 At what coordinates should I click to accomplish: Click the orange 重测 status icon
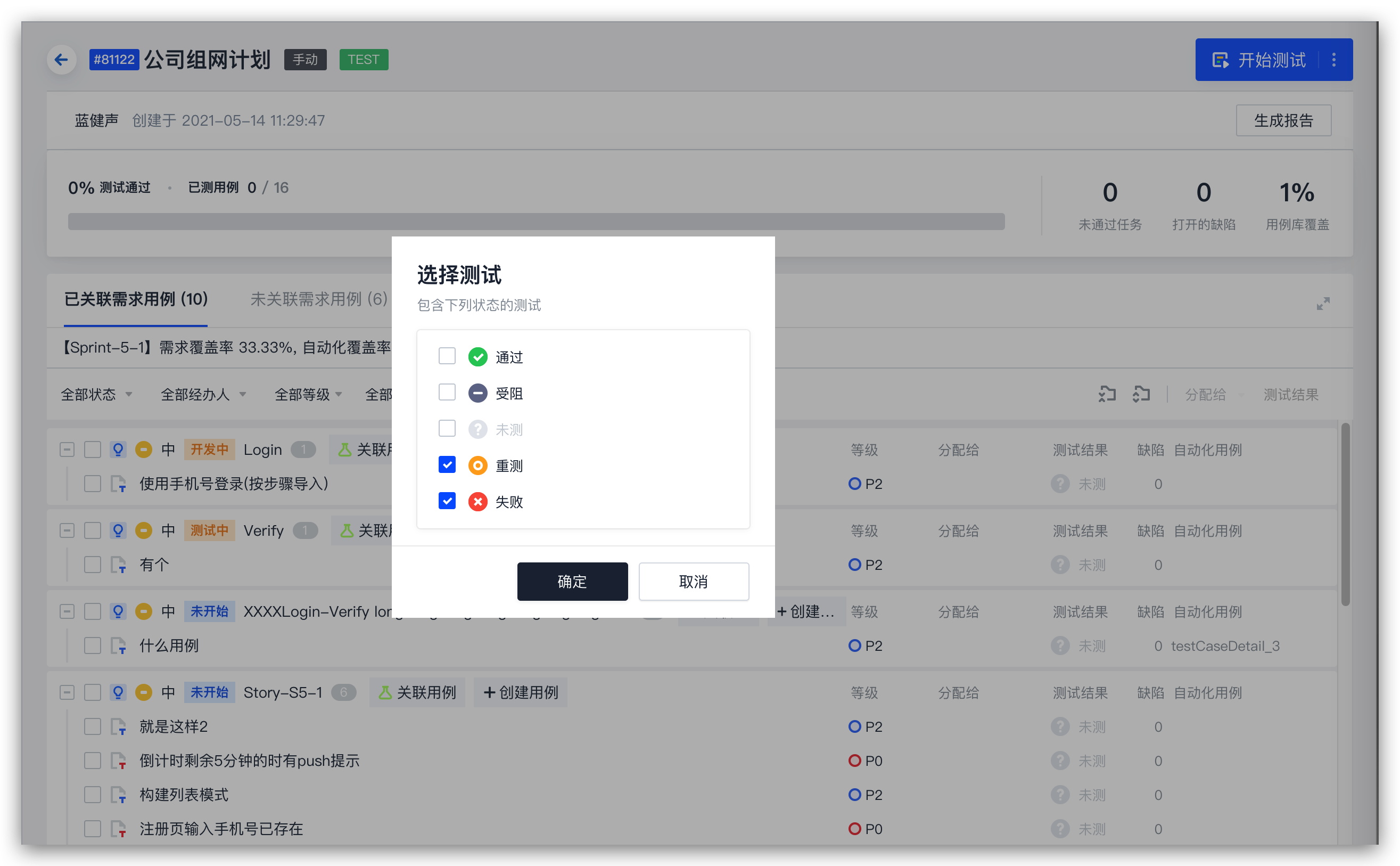tap(478, 465)
